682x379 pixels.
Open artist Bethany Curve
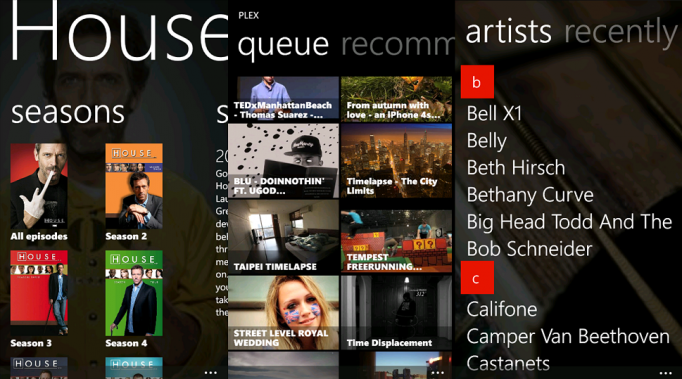click(x=530, y=195)
